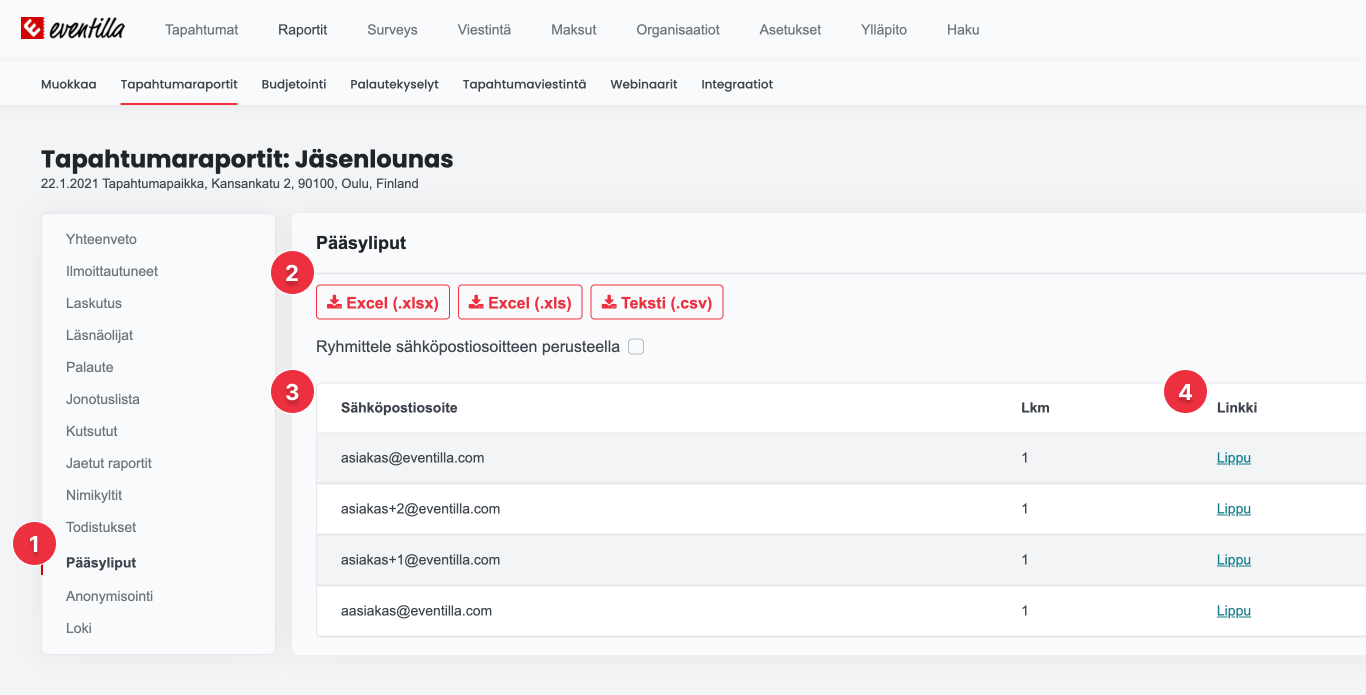The height and width of the screenshot is (695, 1366).
Task: Open Lippu link for asiakas+1@eventilla.com
Action: coord(1234,560)
